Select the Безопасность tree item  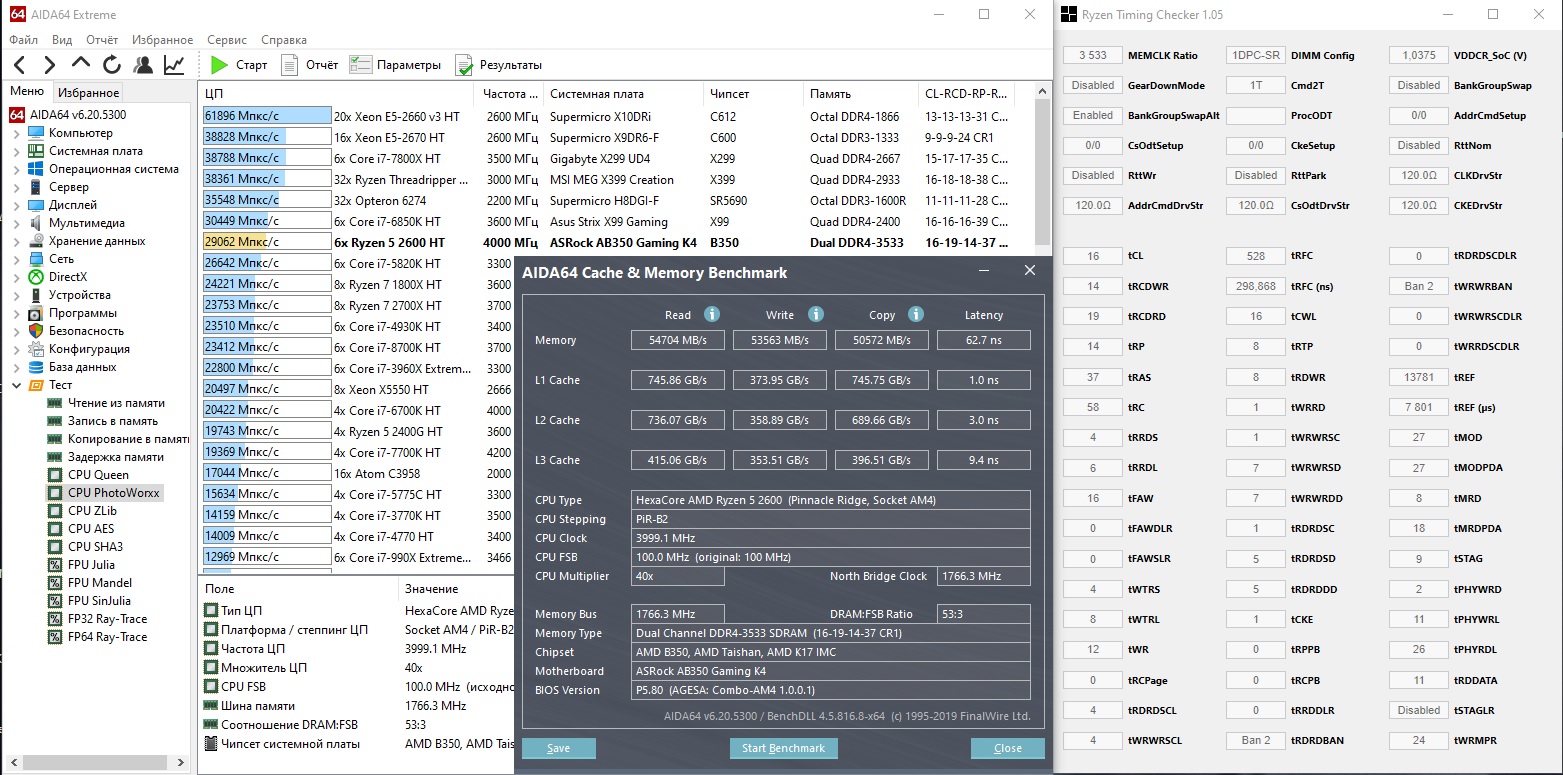click(x=76, y=331)
